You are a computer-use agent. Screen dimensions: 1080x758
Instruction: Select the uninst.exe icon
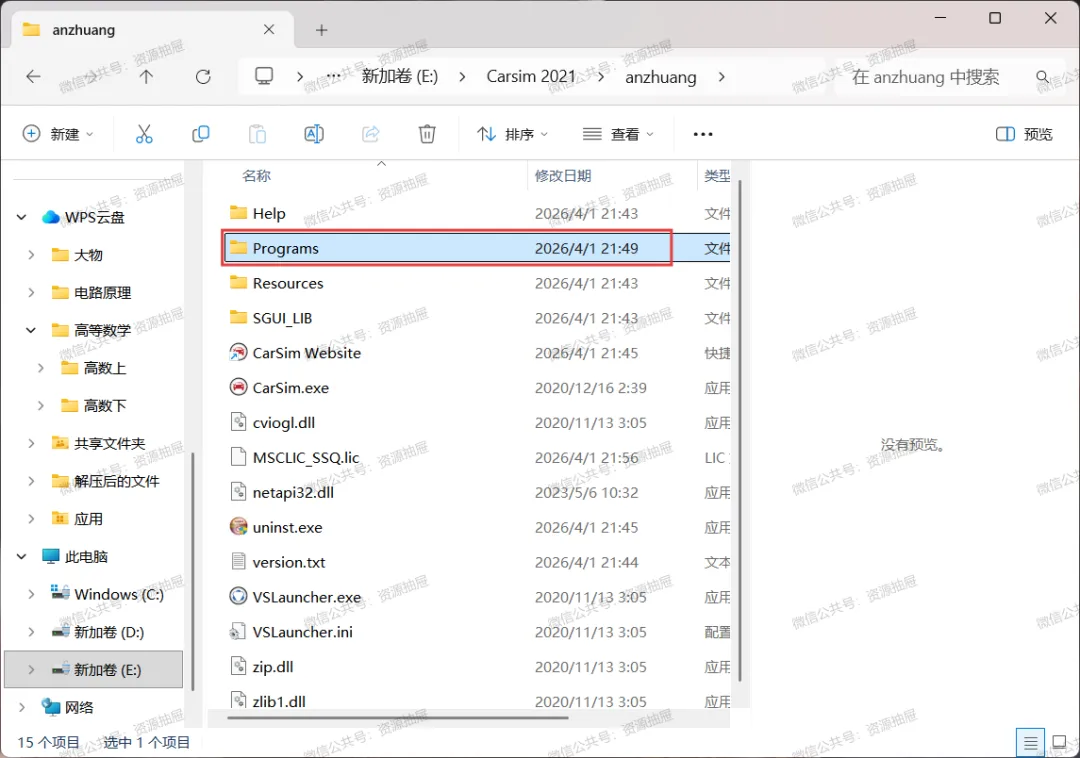coord(238,527)
